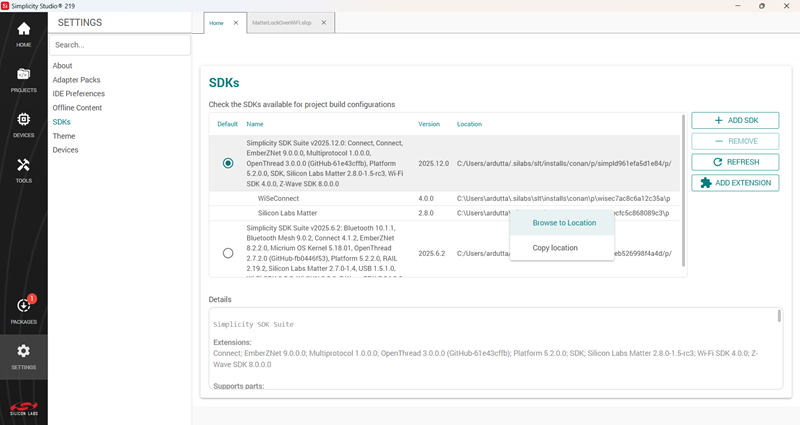Select the Silicon Labs Matter extension row
The image size is (800, 425).
444,213
